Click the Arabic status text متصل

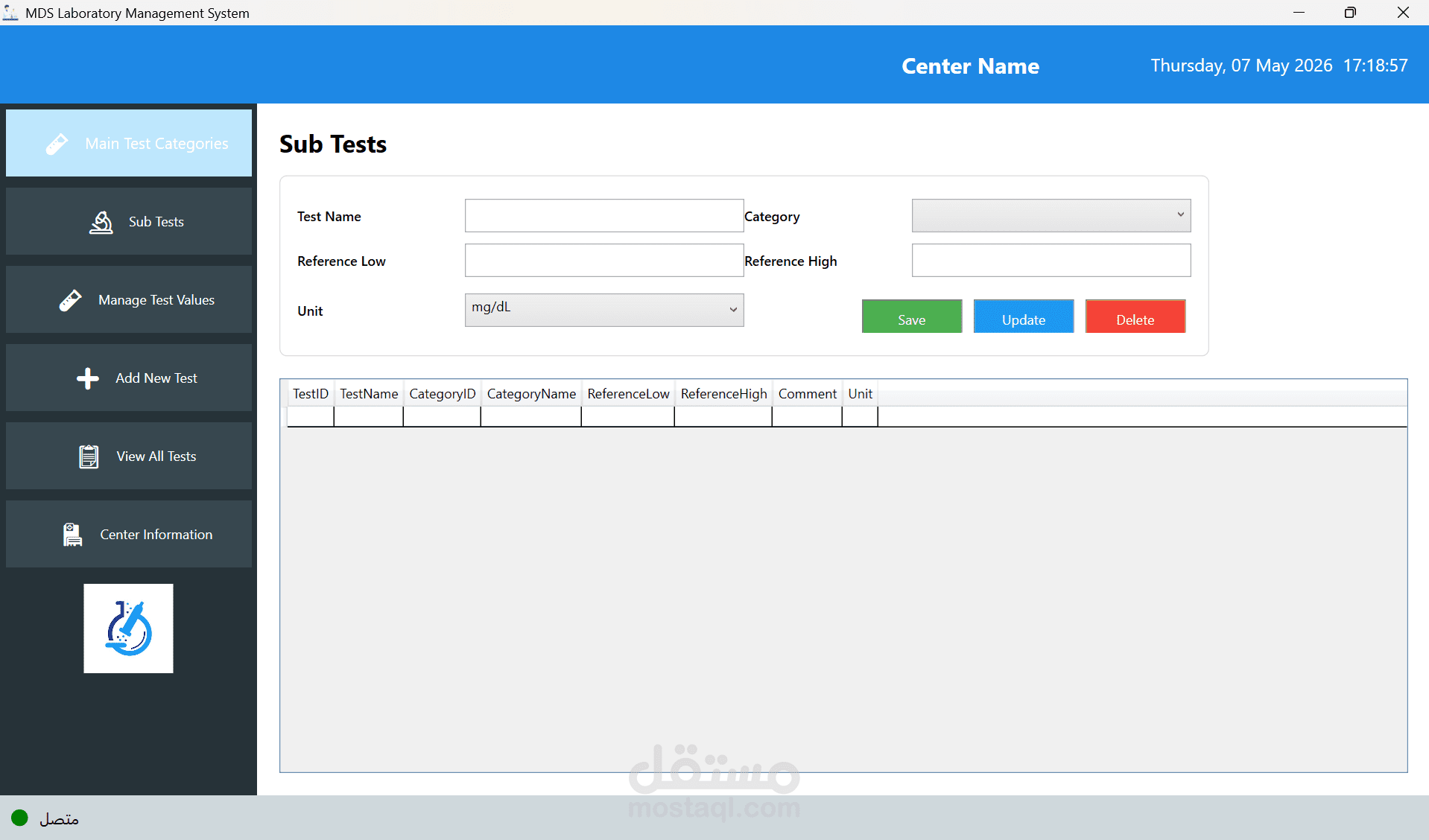(60, 819)
